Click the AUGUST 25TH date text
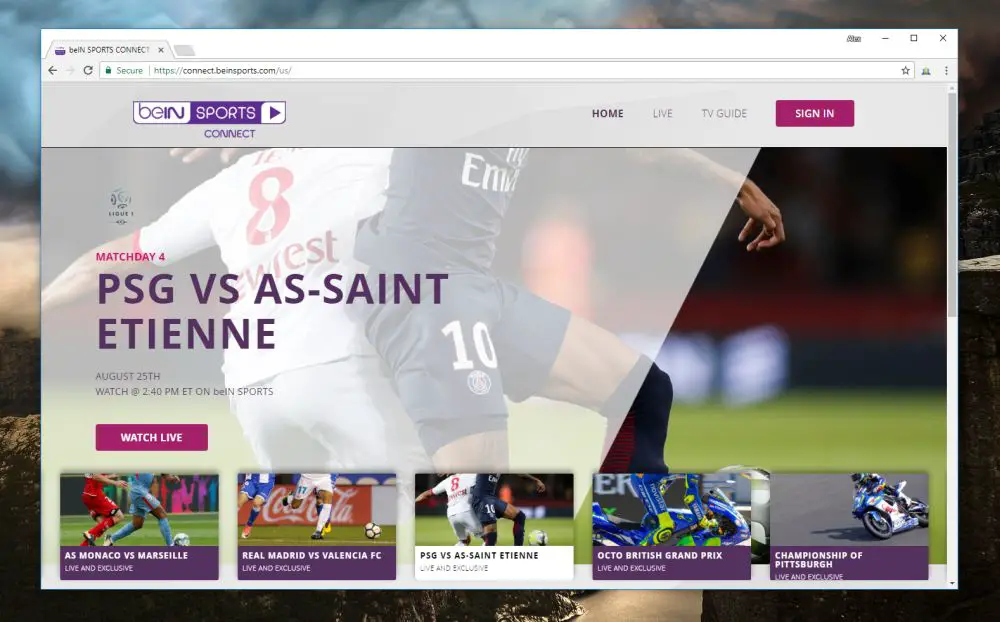This screenshot has height=622, width=1000. coord(128,376)
